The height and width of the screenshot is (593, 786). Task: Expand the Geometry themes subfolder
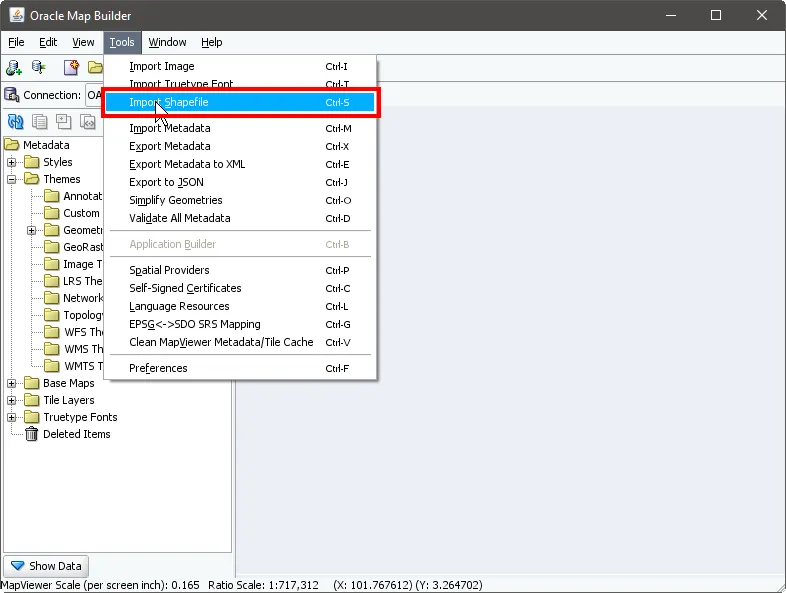(x=32, y=230)
